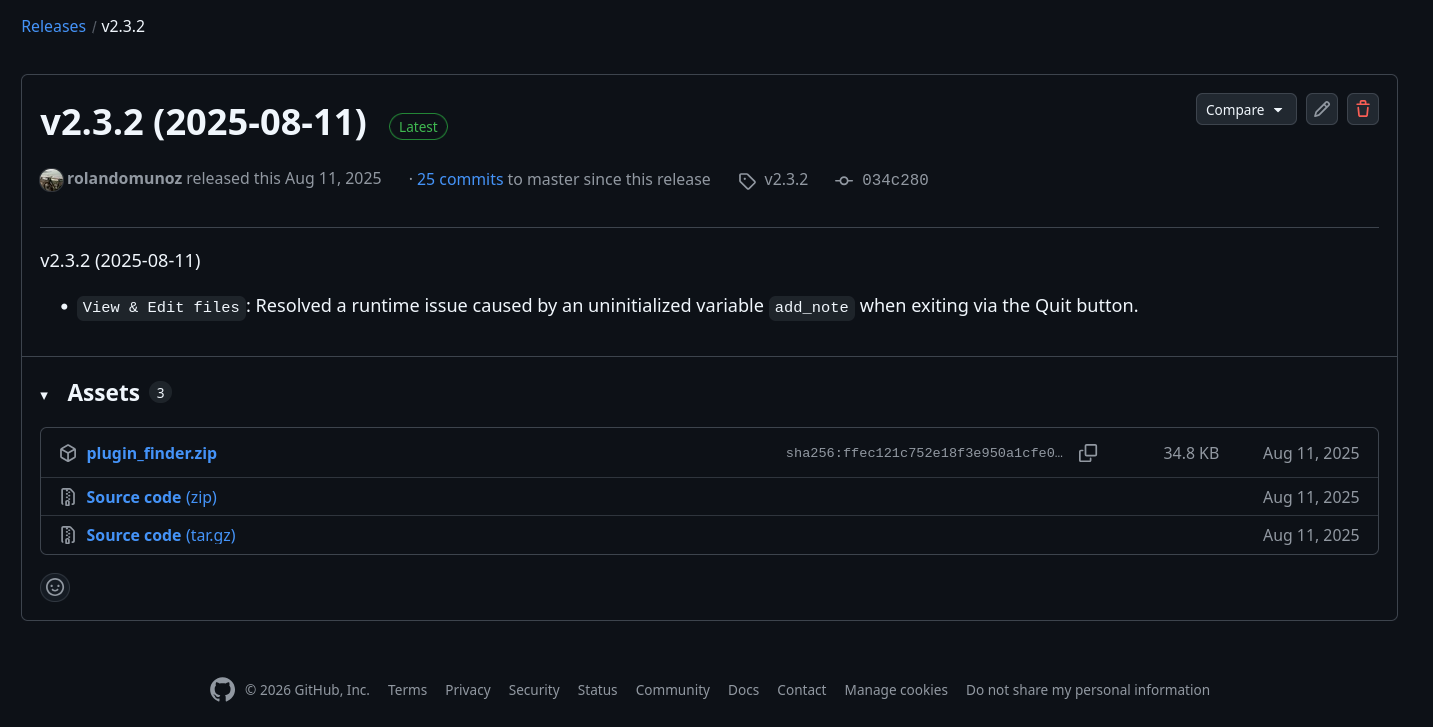This screenshot has height=727, width=1433.
Task: Click the GitHub logo in the footer
Action: point(222,689)
